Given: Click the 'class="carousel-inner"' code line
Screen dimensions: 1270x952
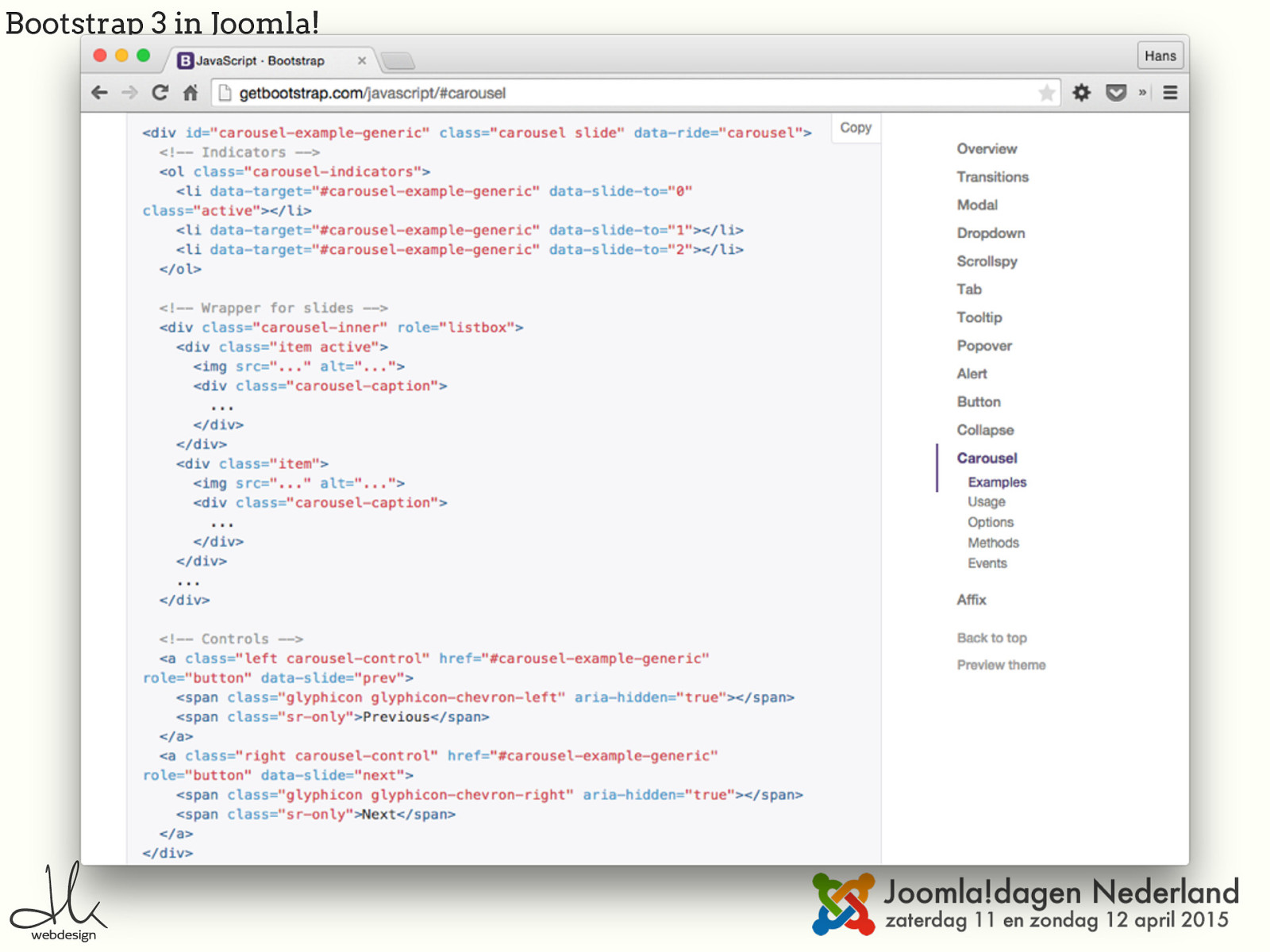Looking at the screenshot, I should click(x=341, y=328).
